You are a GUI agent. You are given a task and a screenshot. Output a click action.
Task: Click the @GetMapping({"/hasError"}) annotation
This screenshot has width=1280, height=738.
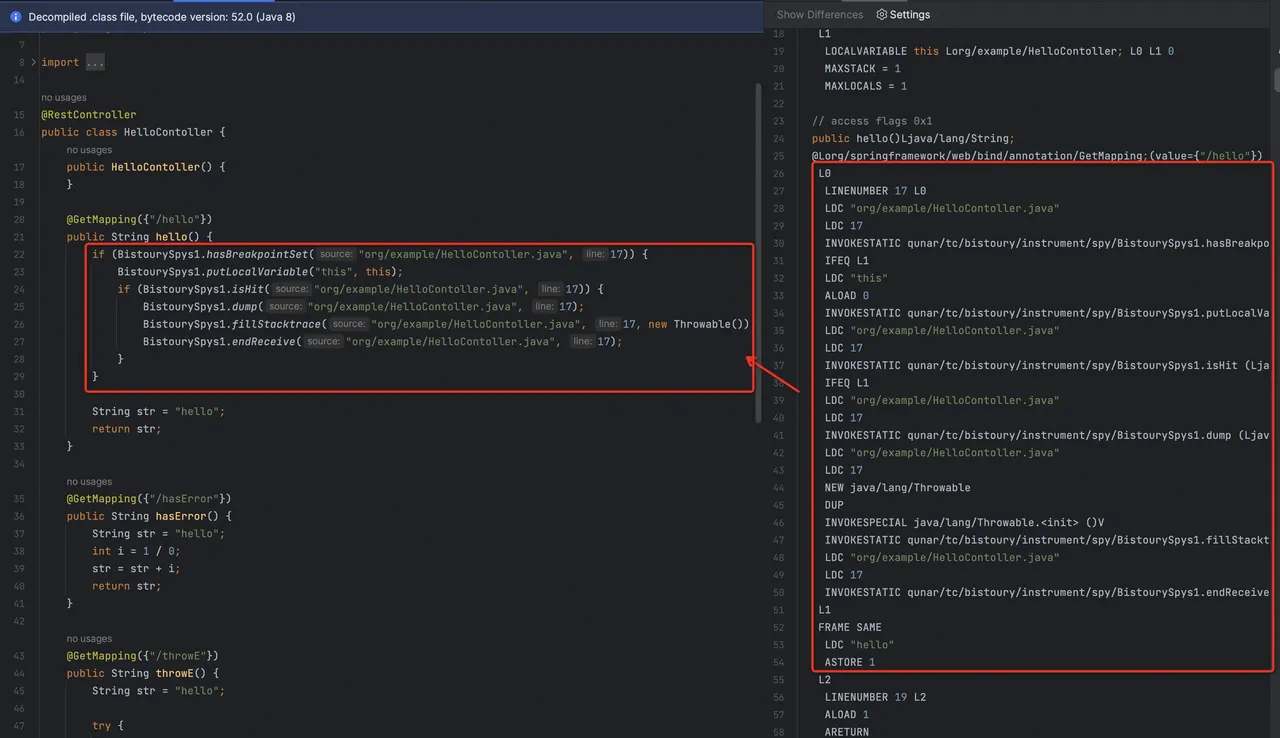149,499
